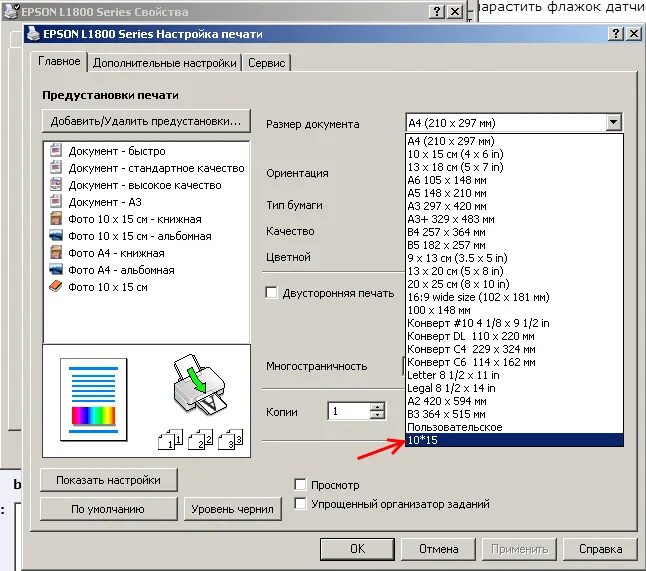
Task: Toggle Упрощенный организатор заданий checkbox
Action: [x=300, y=503]
